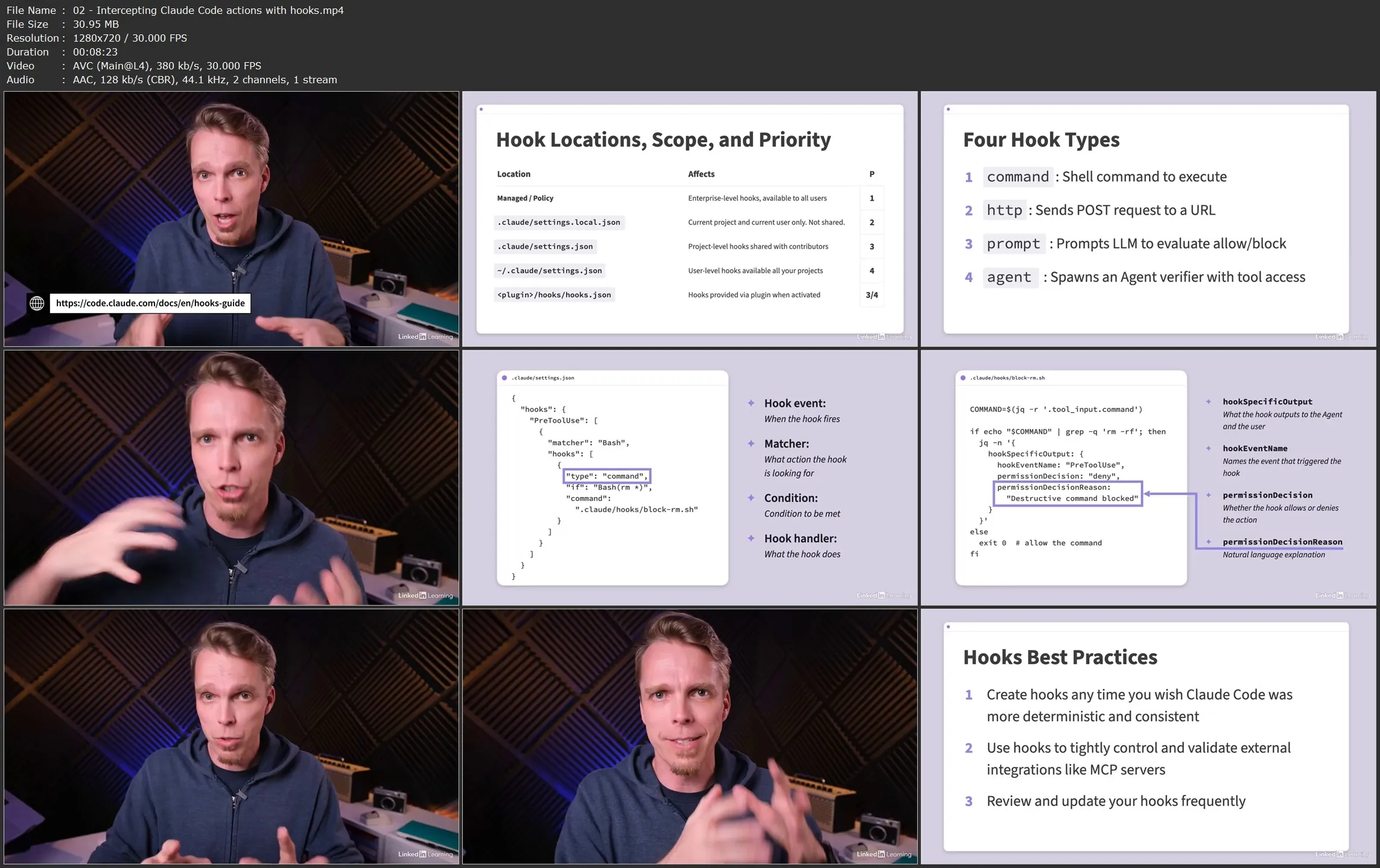Select the video file name in the header

pyautogui.click(x=208, y=10)
